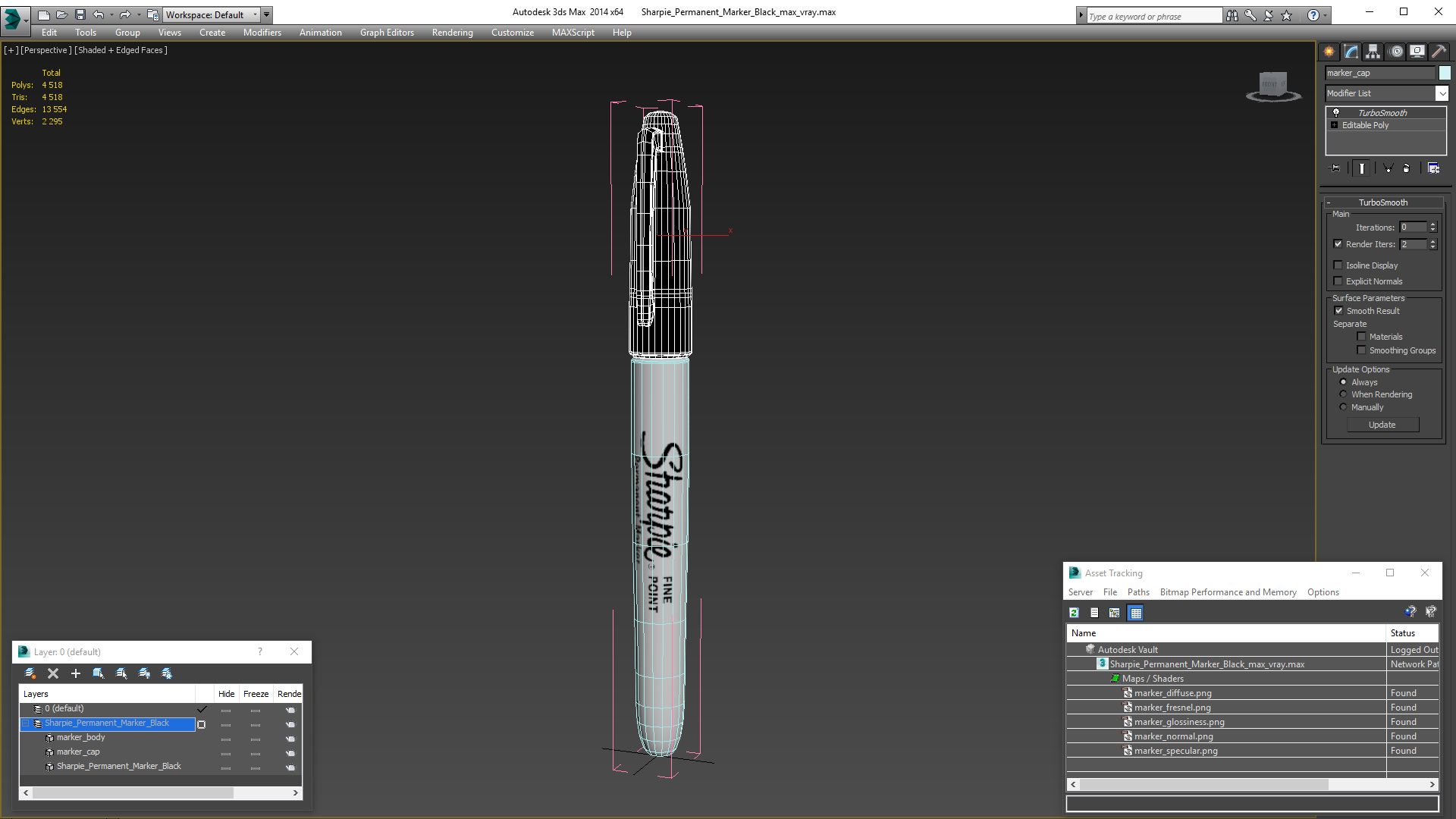1456x819 pixels.
Task: Toggle Smooth Result checkbox
Action: 1338,311
